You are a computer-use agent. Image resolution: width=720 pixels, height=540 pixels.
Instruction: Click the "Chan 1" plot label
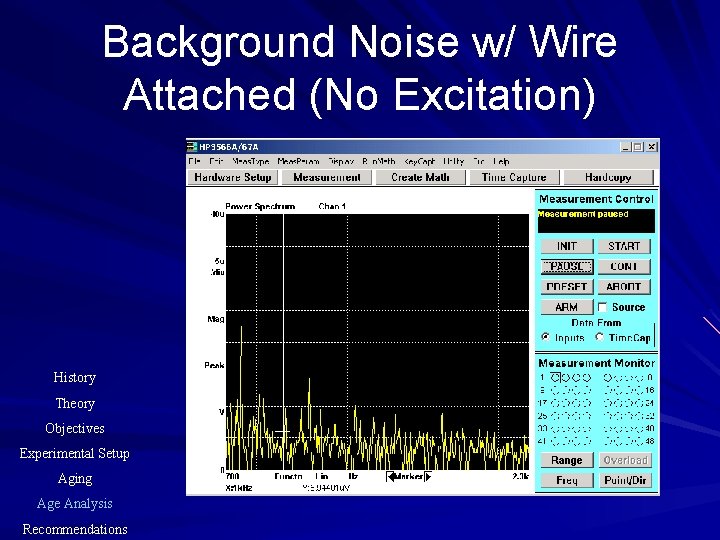tap(332, 207)
